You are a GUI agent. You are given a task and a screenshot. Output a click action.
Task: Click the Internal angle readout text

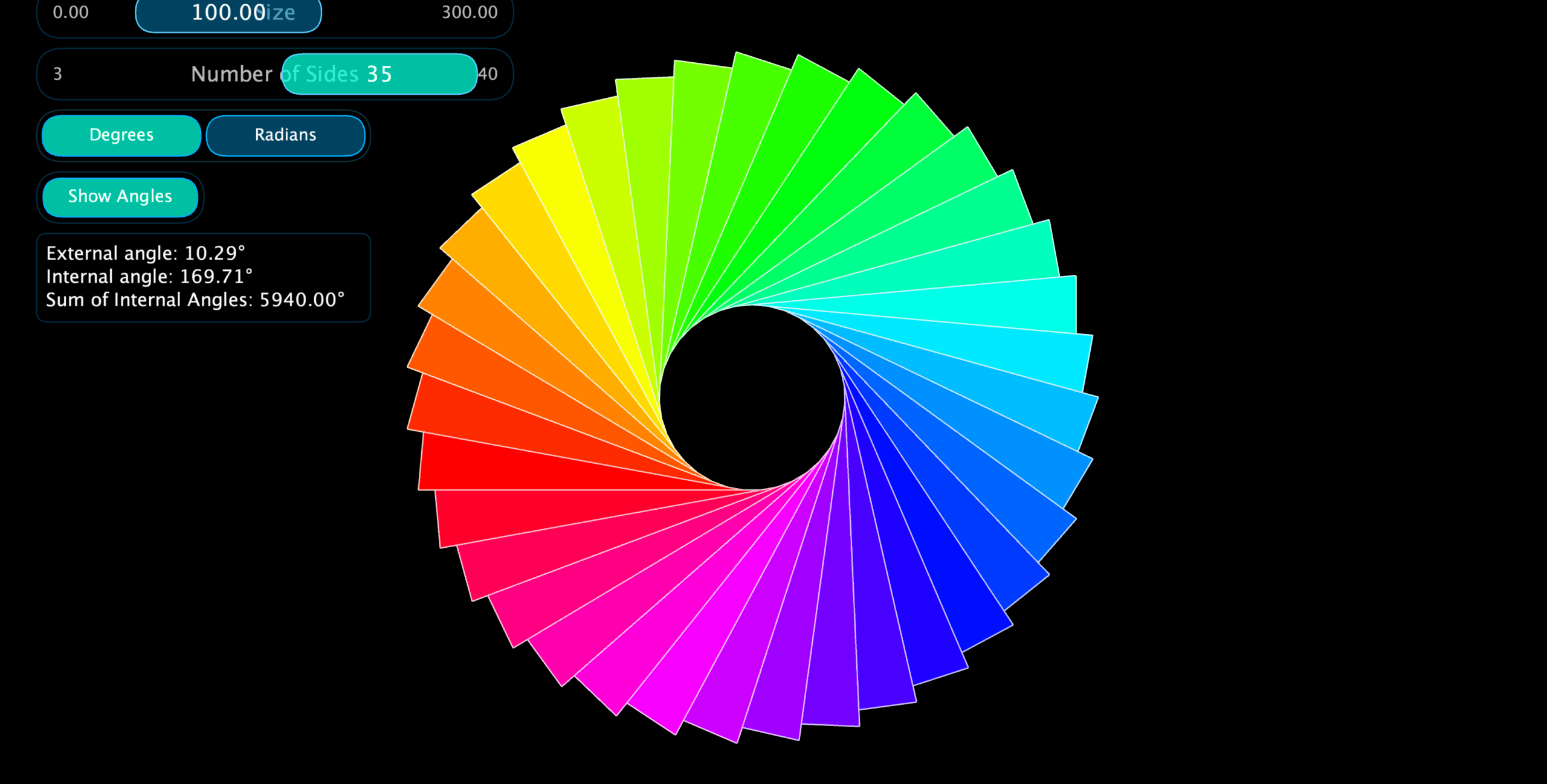[x=150, y=276]
